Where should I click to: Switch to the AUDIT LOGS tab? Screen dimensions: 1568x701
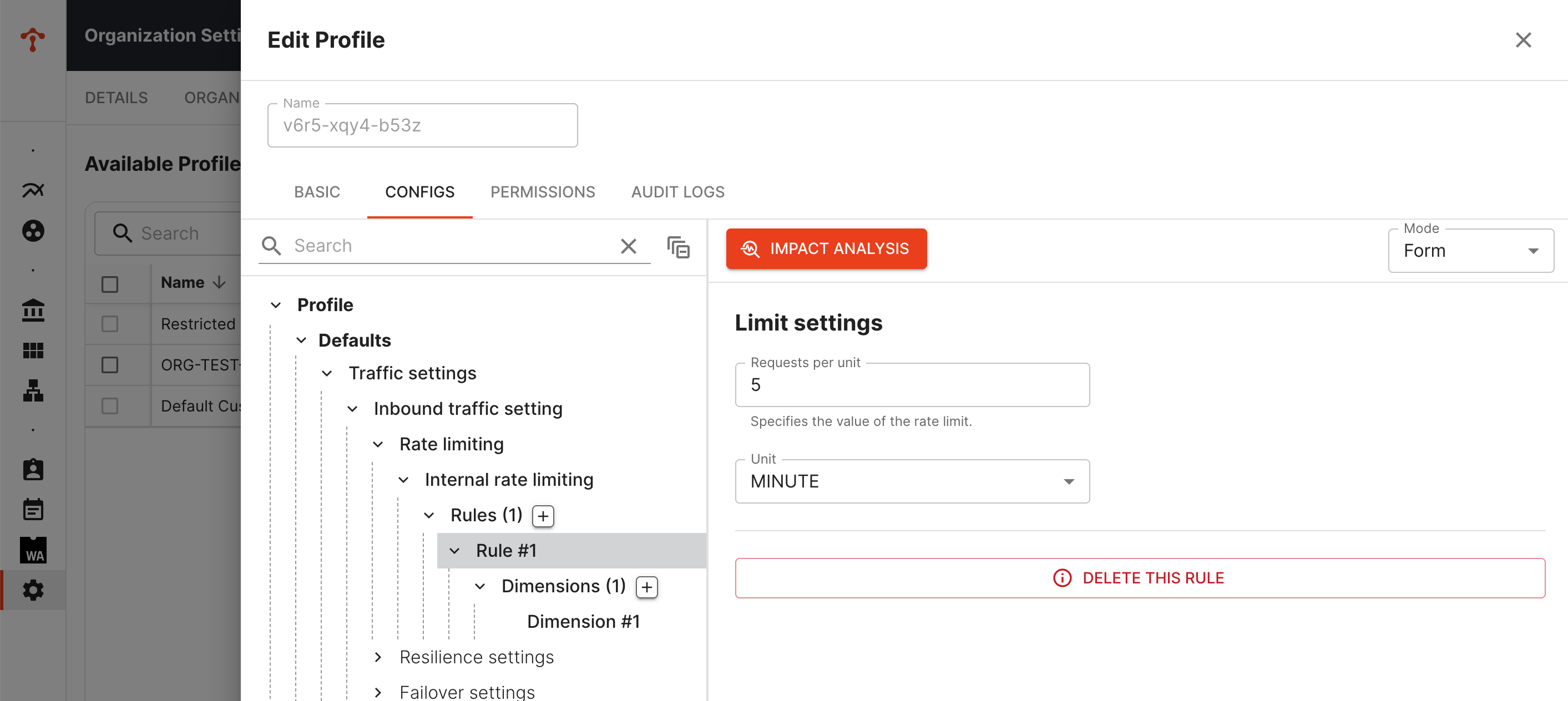click(677, 192)
